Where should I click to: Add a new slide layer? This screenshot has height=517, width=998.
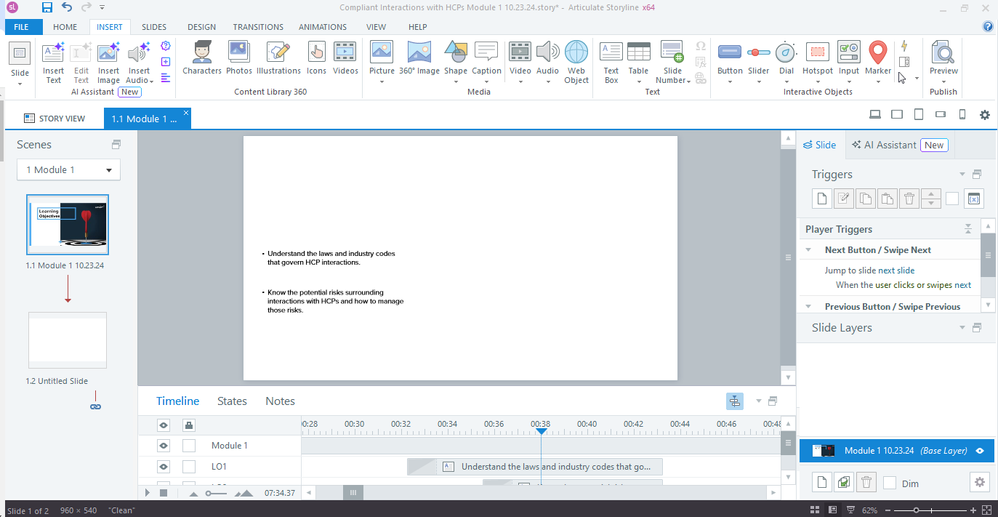[x=822, y=483]
